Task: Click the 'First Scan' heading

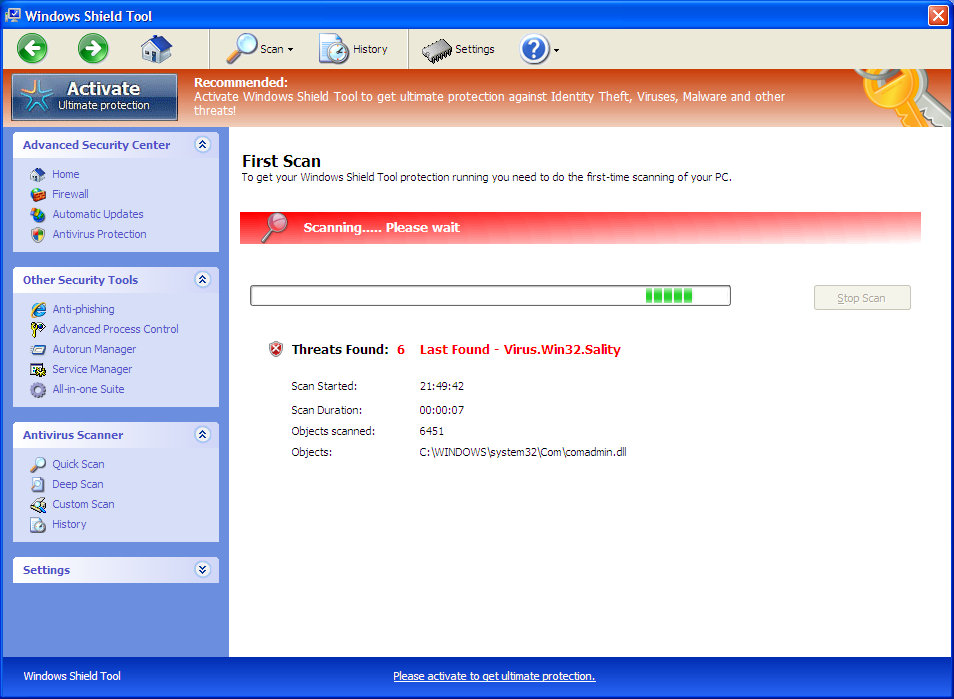Action: [281, 161]
